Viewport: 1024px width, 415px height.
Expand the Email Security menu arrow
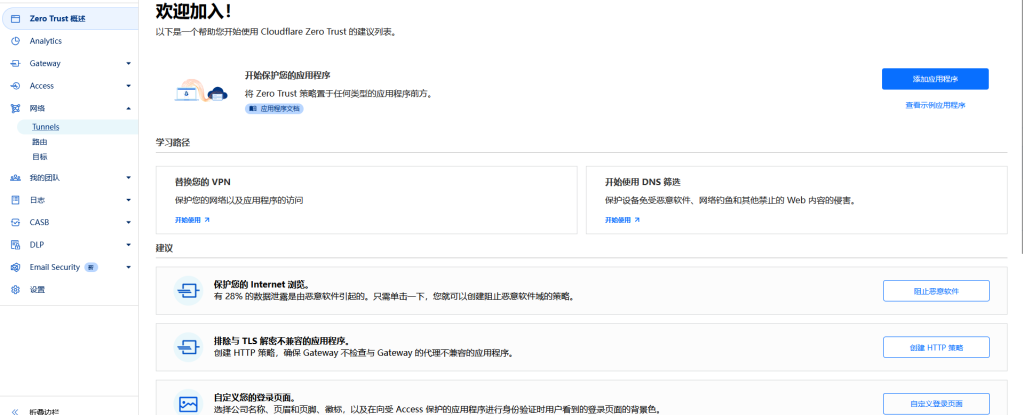pyautogui.click(x=128, y=267)
